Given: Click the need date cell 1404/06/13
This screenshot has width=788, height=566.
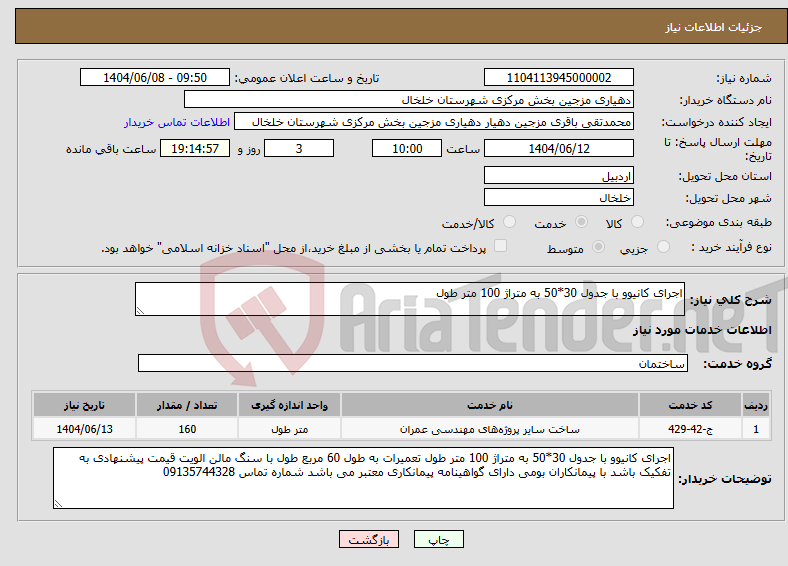Looking at the screenshot, I should tap(84, 429).
